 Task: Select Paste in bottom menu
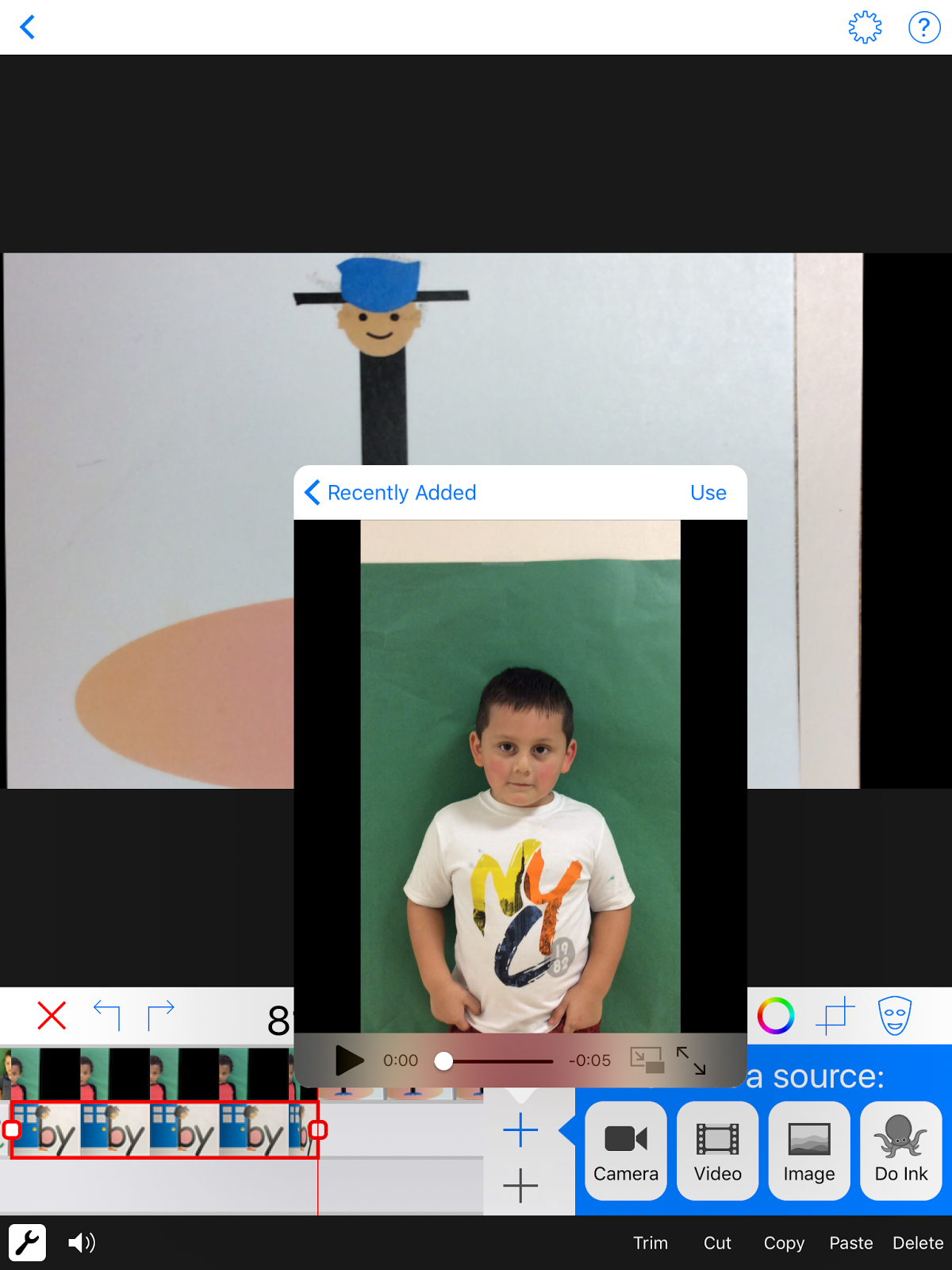click(851, 1243)
